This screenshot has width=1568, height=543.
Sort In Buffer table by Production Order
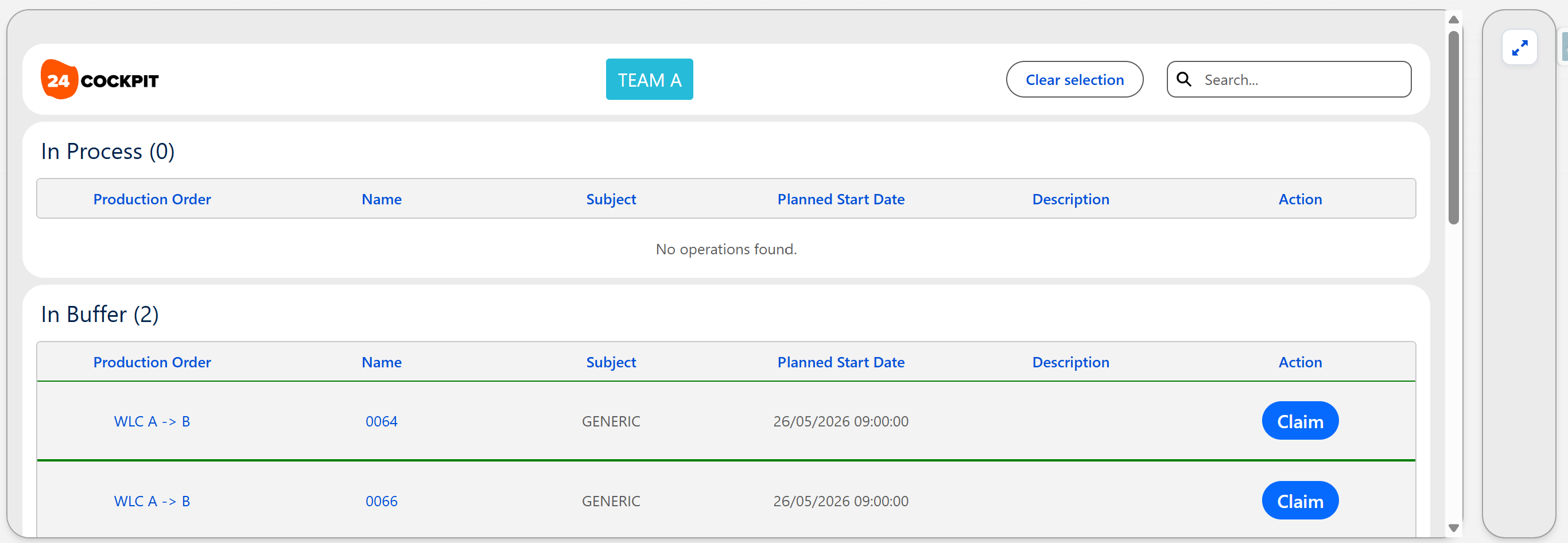(x=152, y=362)
